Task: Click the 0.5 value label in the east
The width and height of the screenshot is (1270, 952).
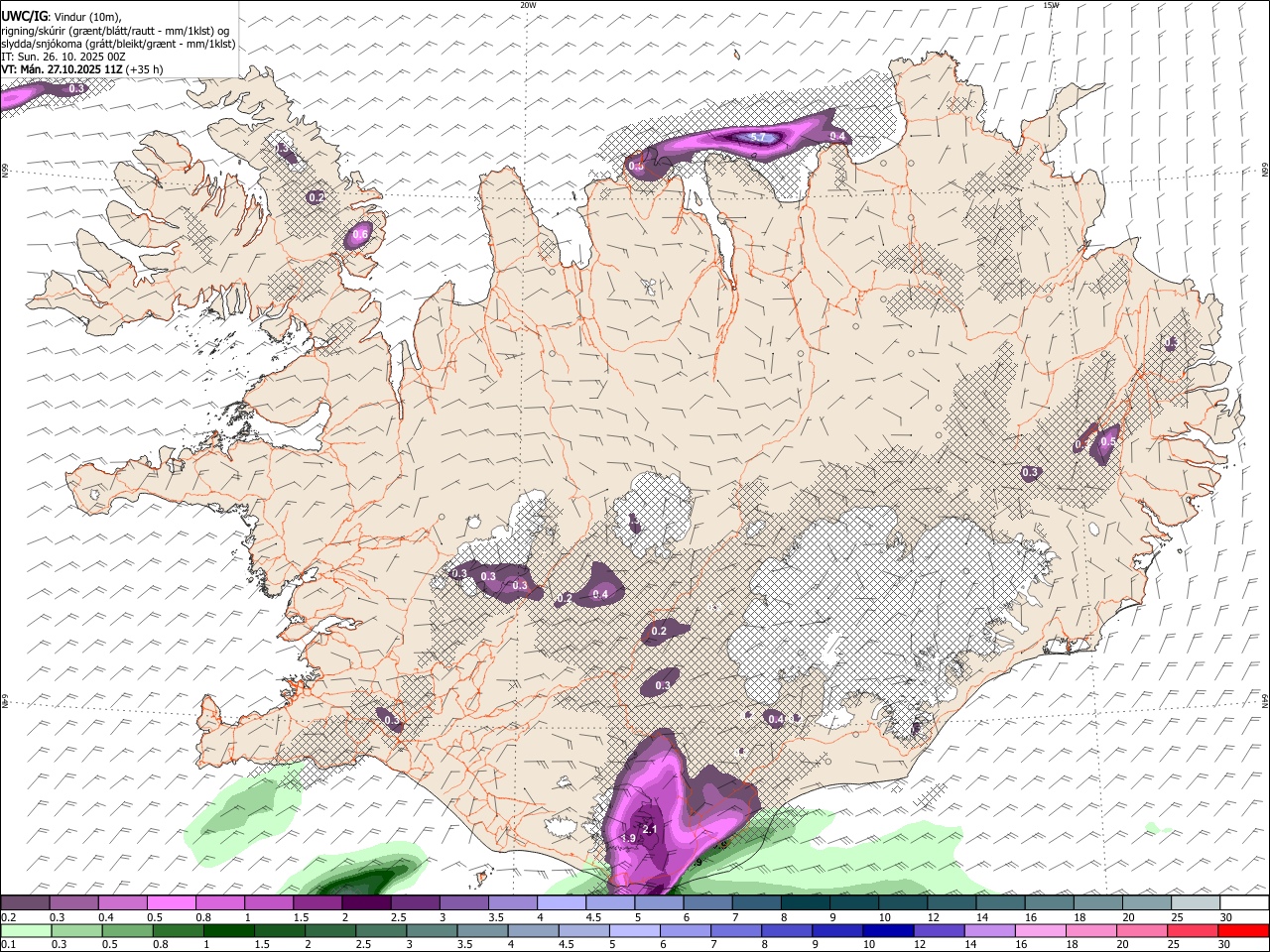Action: pos(1108,441)
